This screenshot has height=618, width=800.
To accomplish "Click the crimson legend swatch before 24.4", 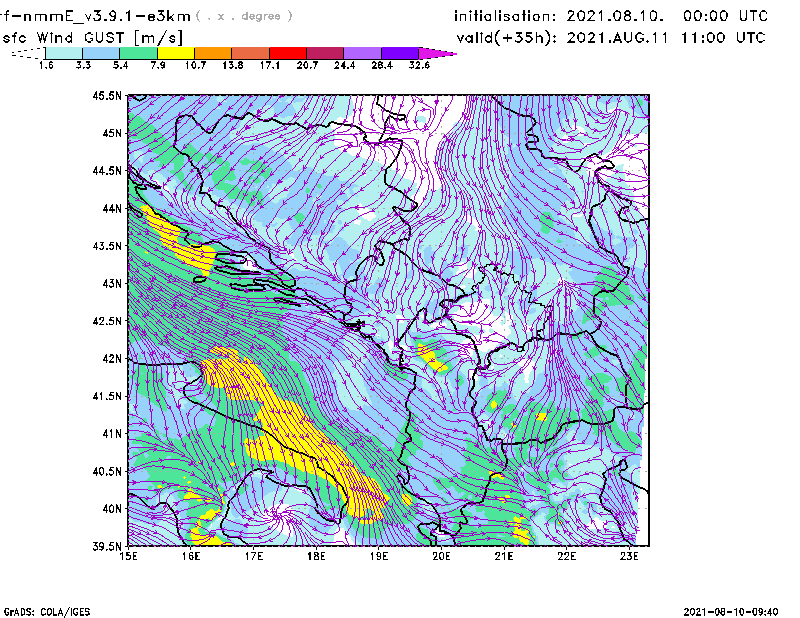I will click(325, 53).
